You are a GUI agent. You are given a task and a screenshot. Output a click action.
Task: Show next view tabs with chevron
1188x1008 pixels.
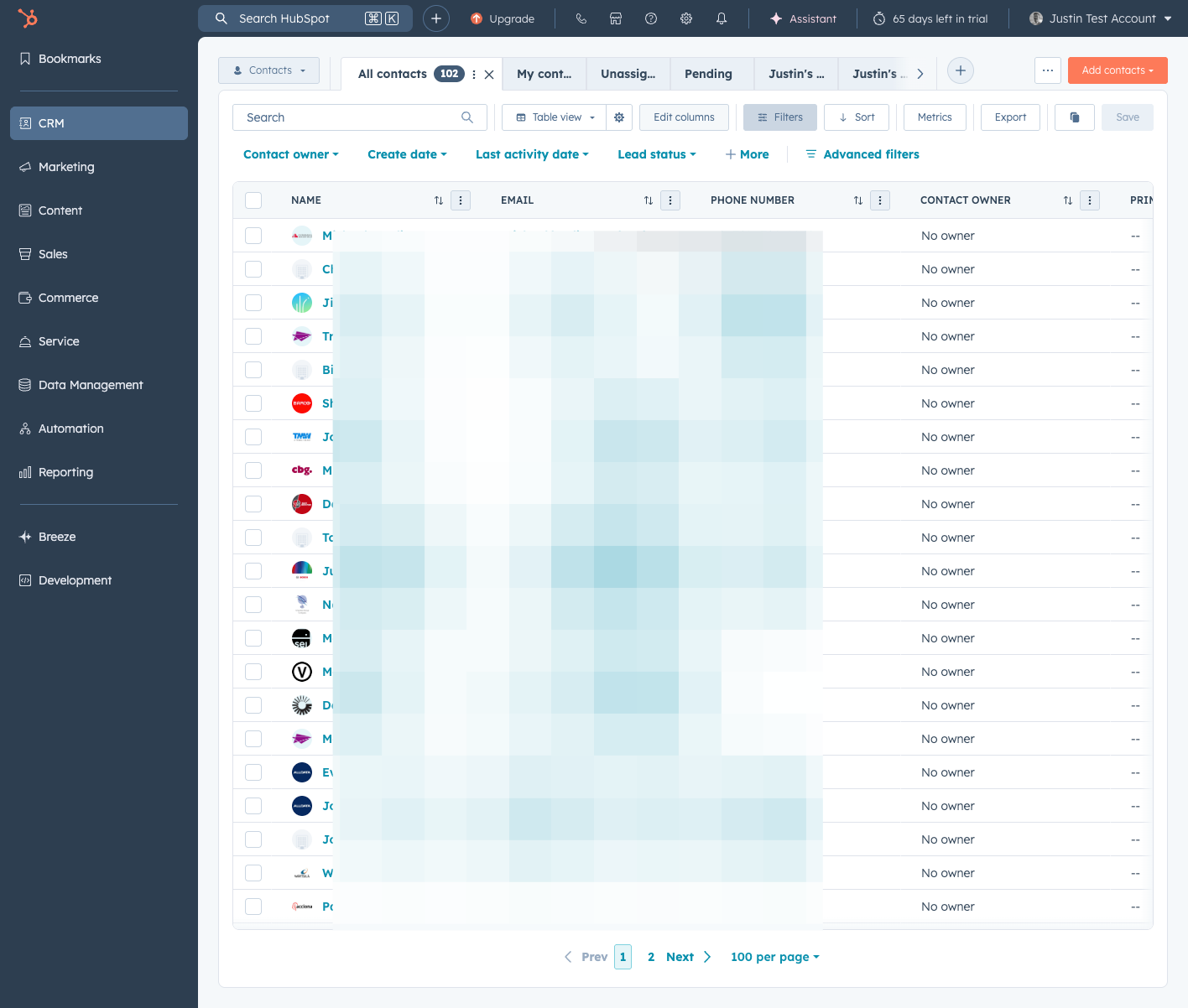(920, 74)
